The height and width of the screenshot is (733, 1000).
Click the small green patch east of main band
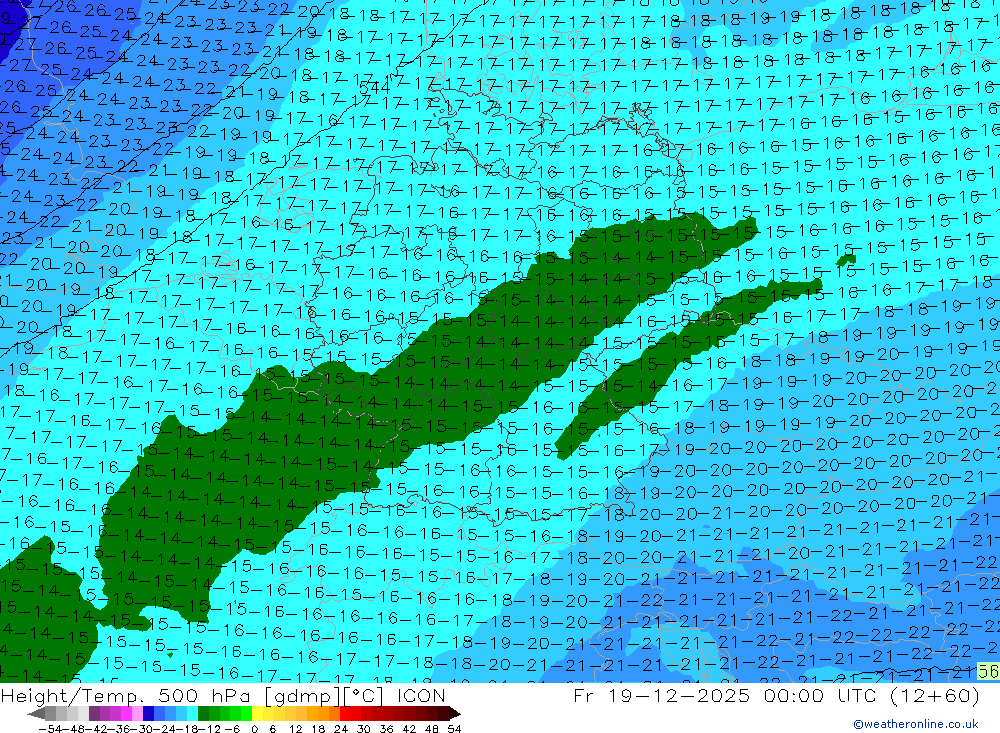(x=846, y=260)
